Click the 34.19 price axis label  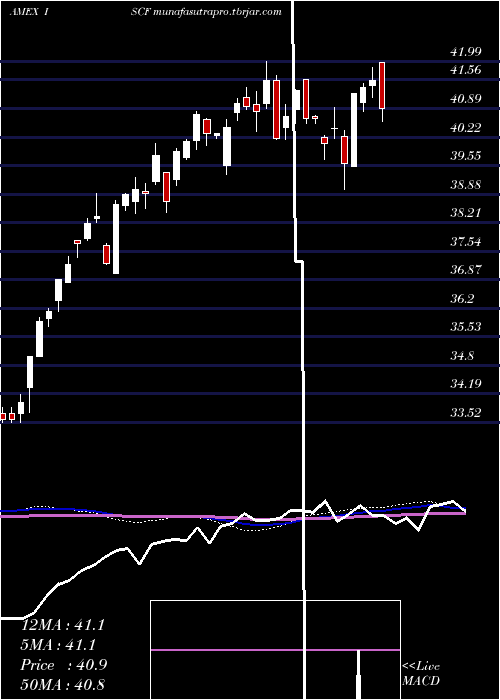coord(466,383)
